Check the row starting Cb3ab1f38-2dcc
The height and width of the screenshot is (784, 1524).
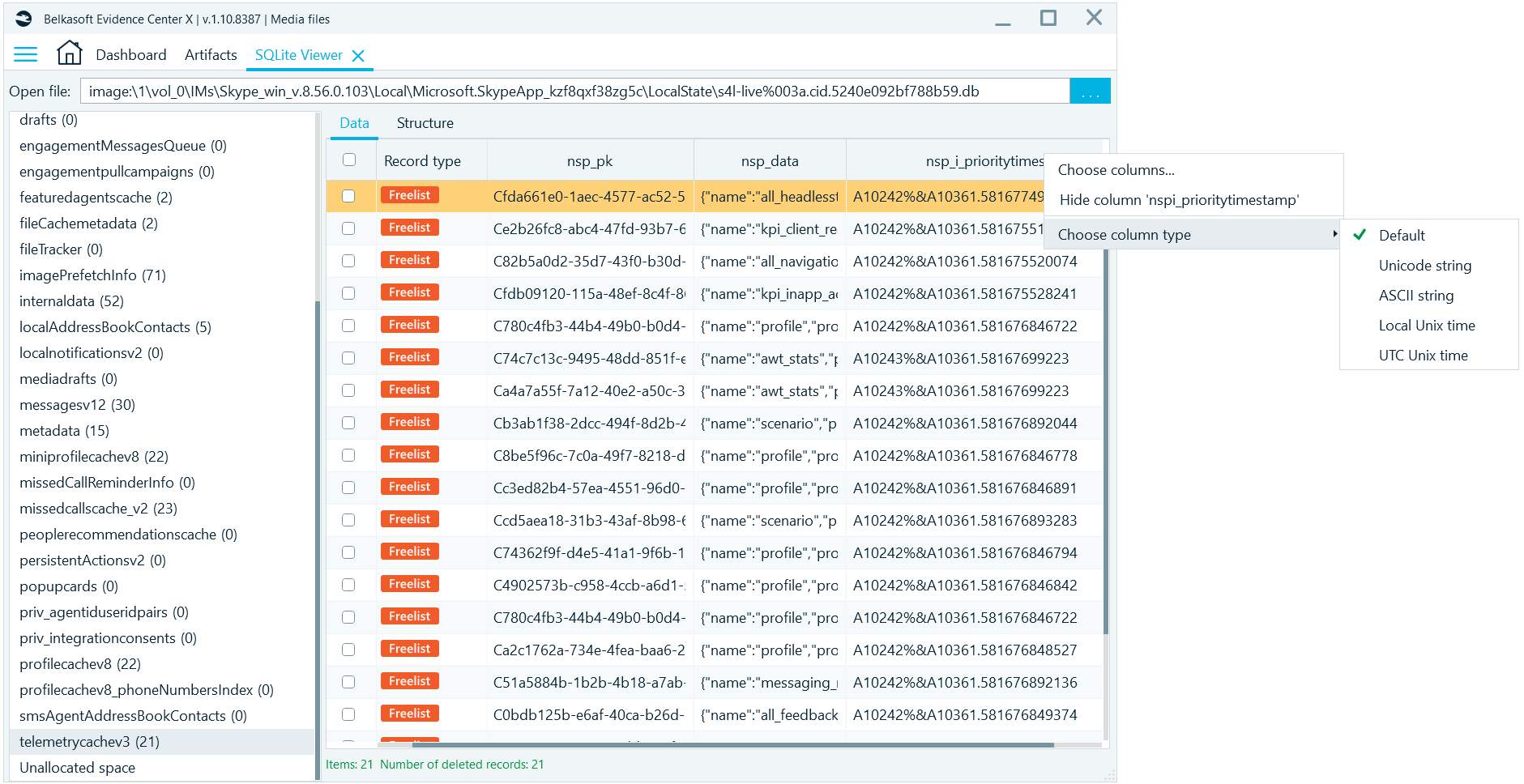tap(348, 423)
